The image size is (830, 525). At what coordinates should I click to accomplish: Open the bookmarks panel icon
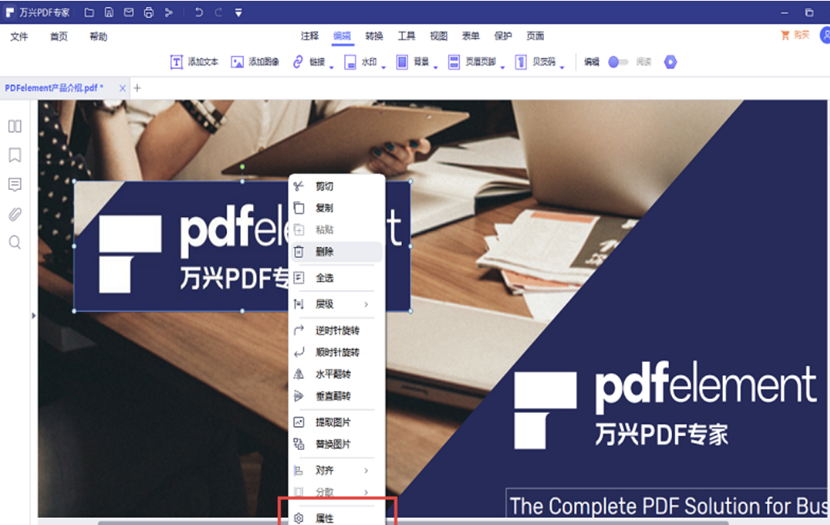(15, 155)
